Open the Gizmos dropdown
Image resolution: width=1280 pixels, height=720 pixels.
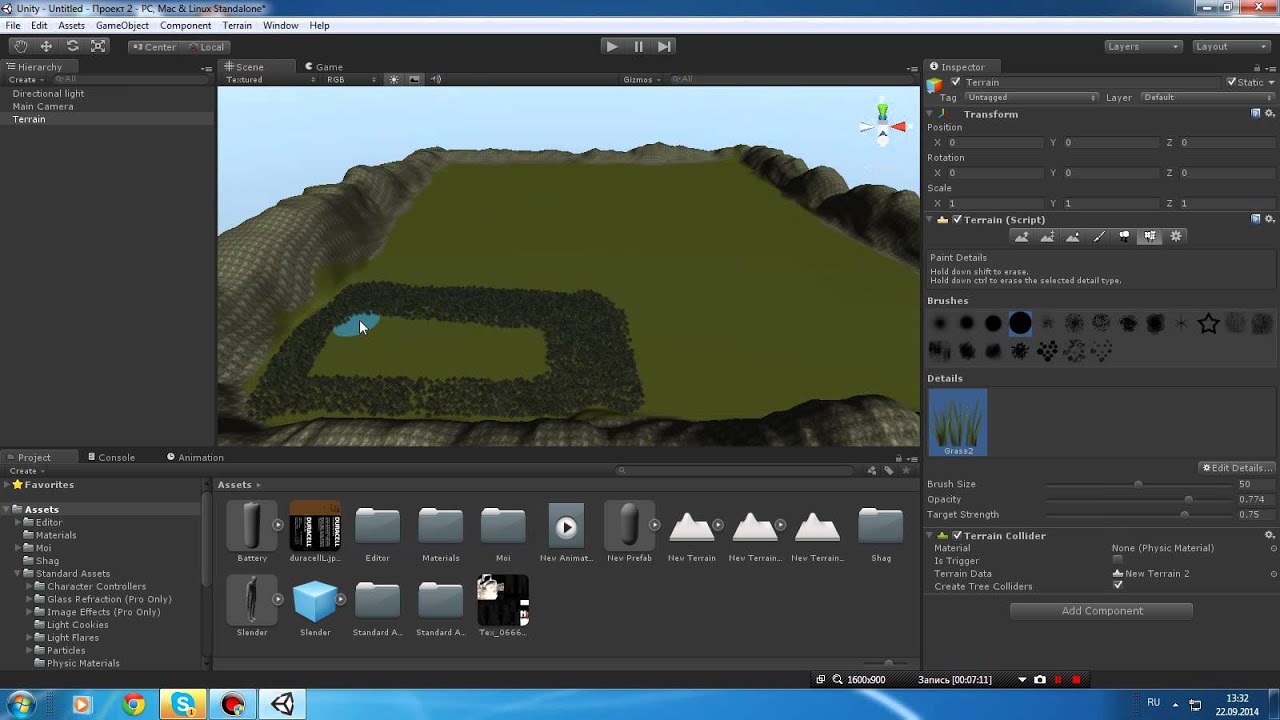coord(641,79)
